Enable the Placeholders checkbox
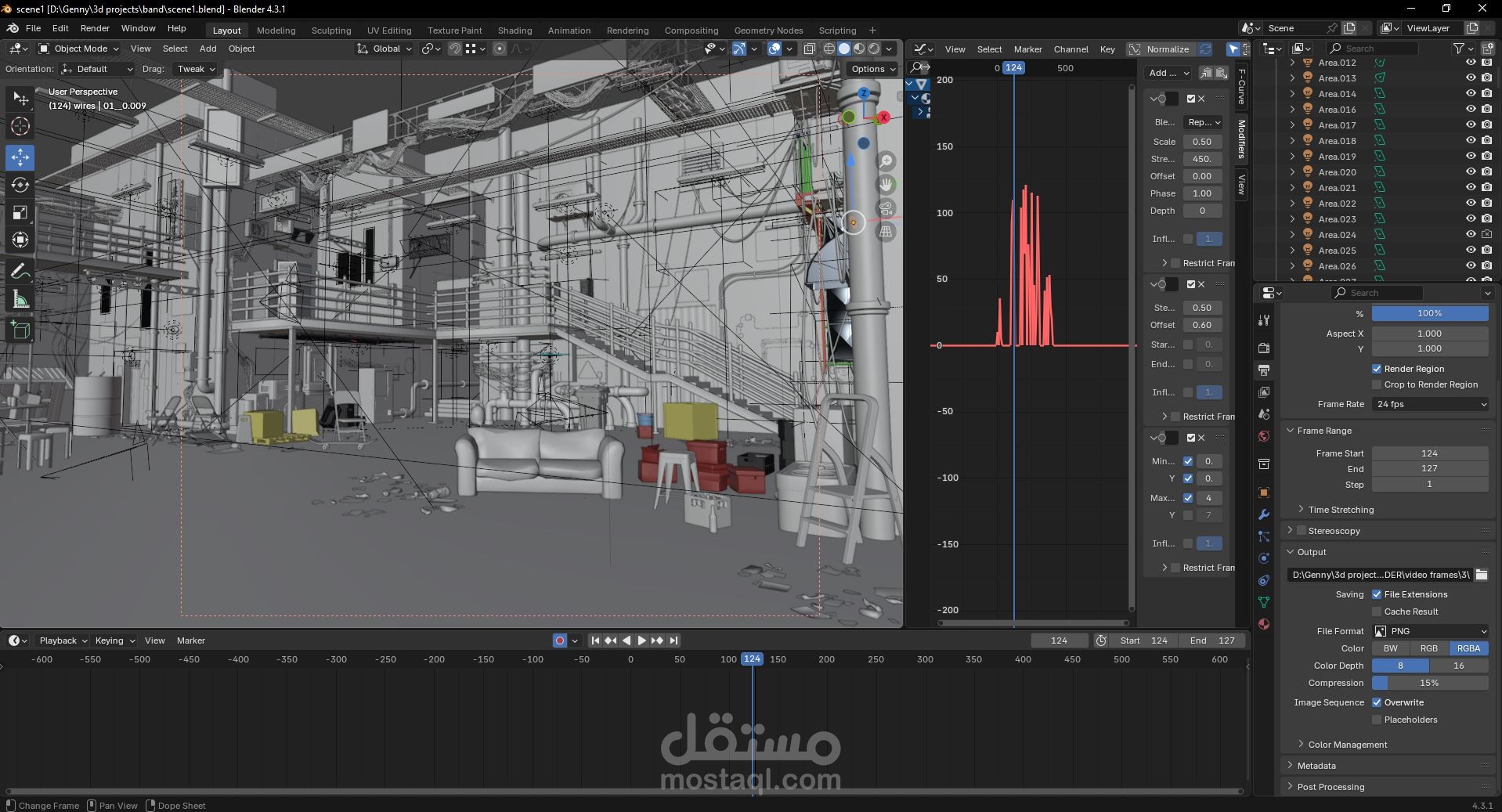 1377,720
